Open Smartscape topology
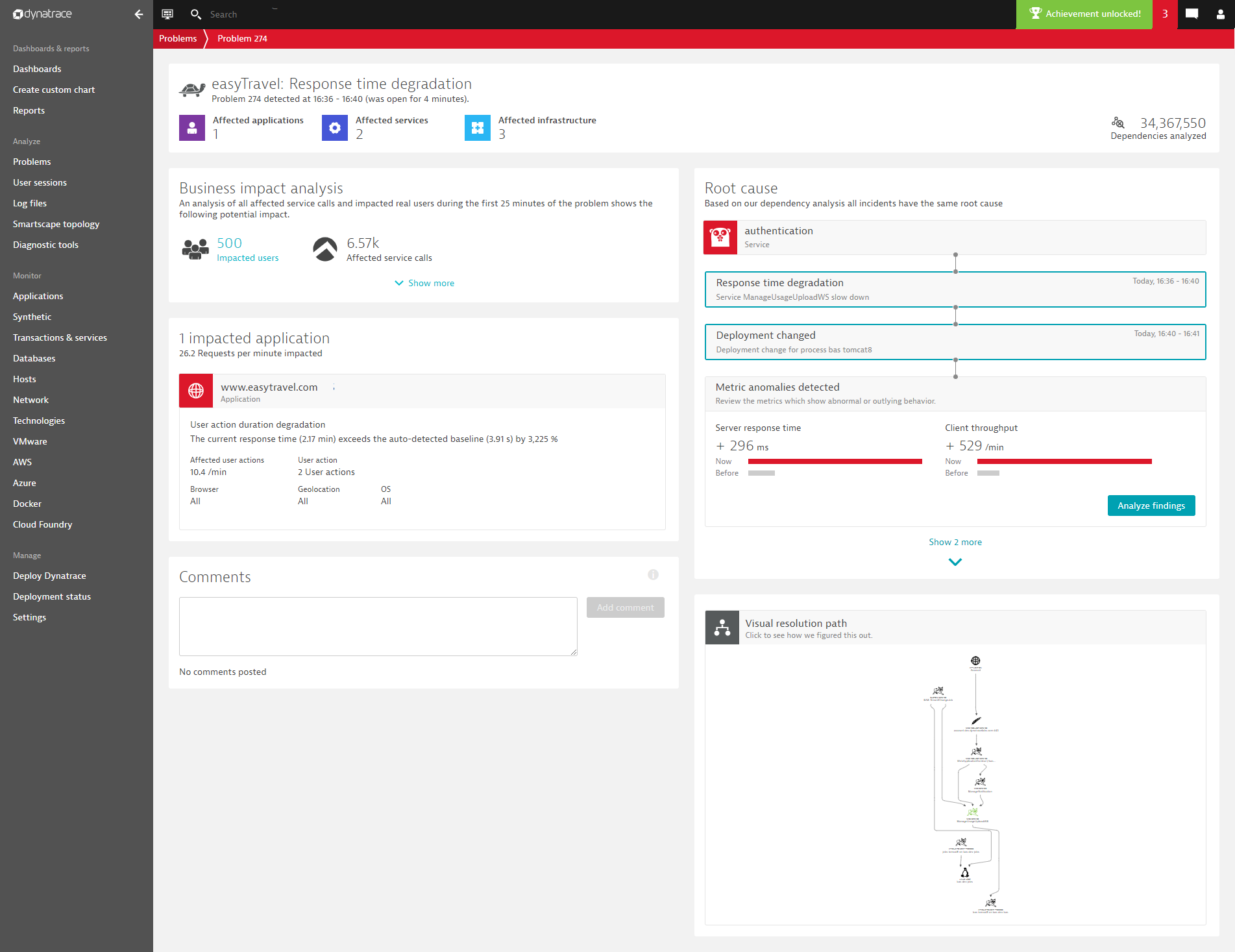The image size is (1235, 952). pyautogui.click(x=56, y=224)
